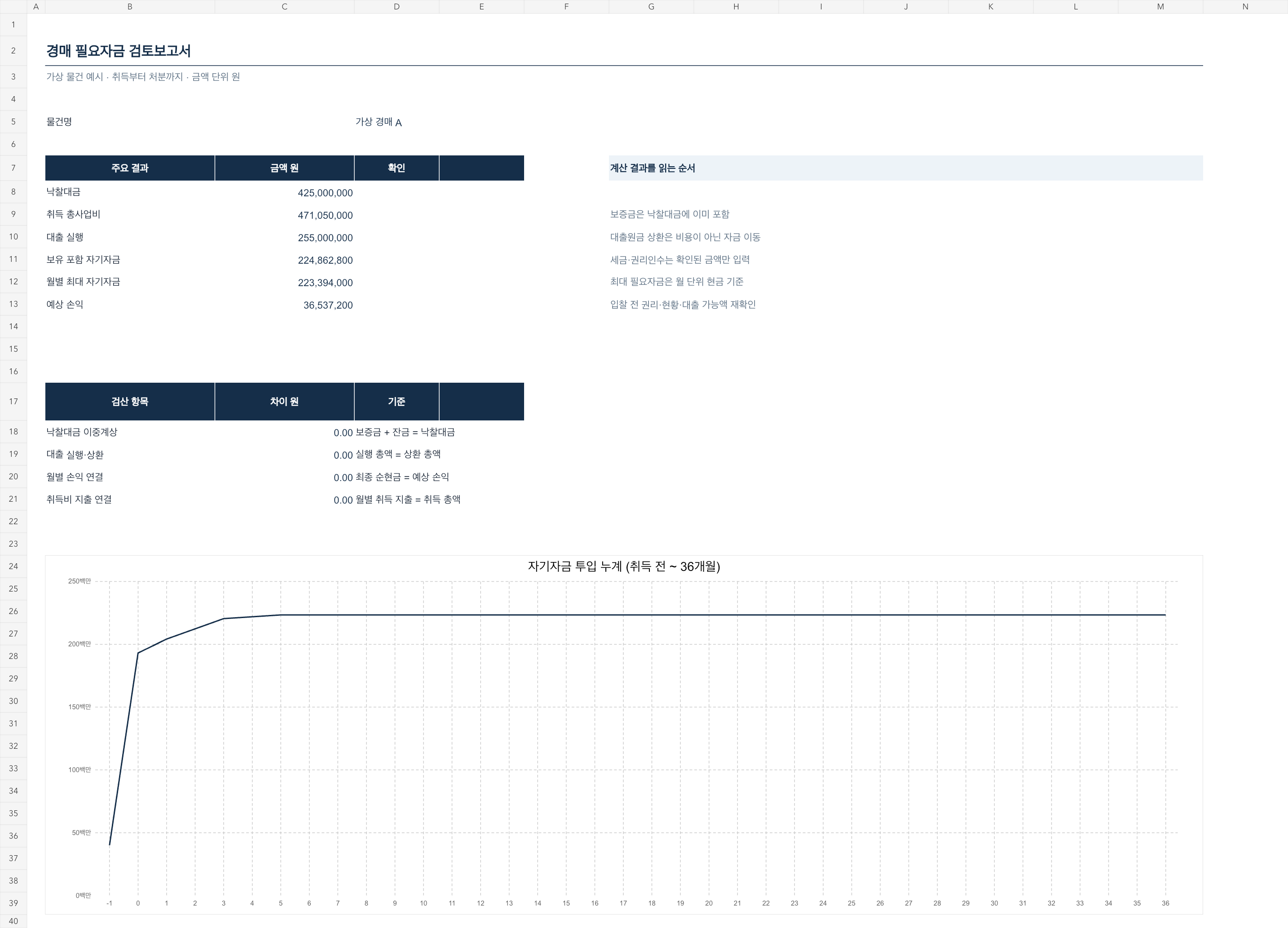Viewport: 1288px width, 928px height.
Task: Select column G header
Action: click(651, 7)
